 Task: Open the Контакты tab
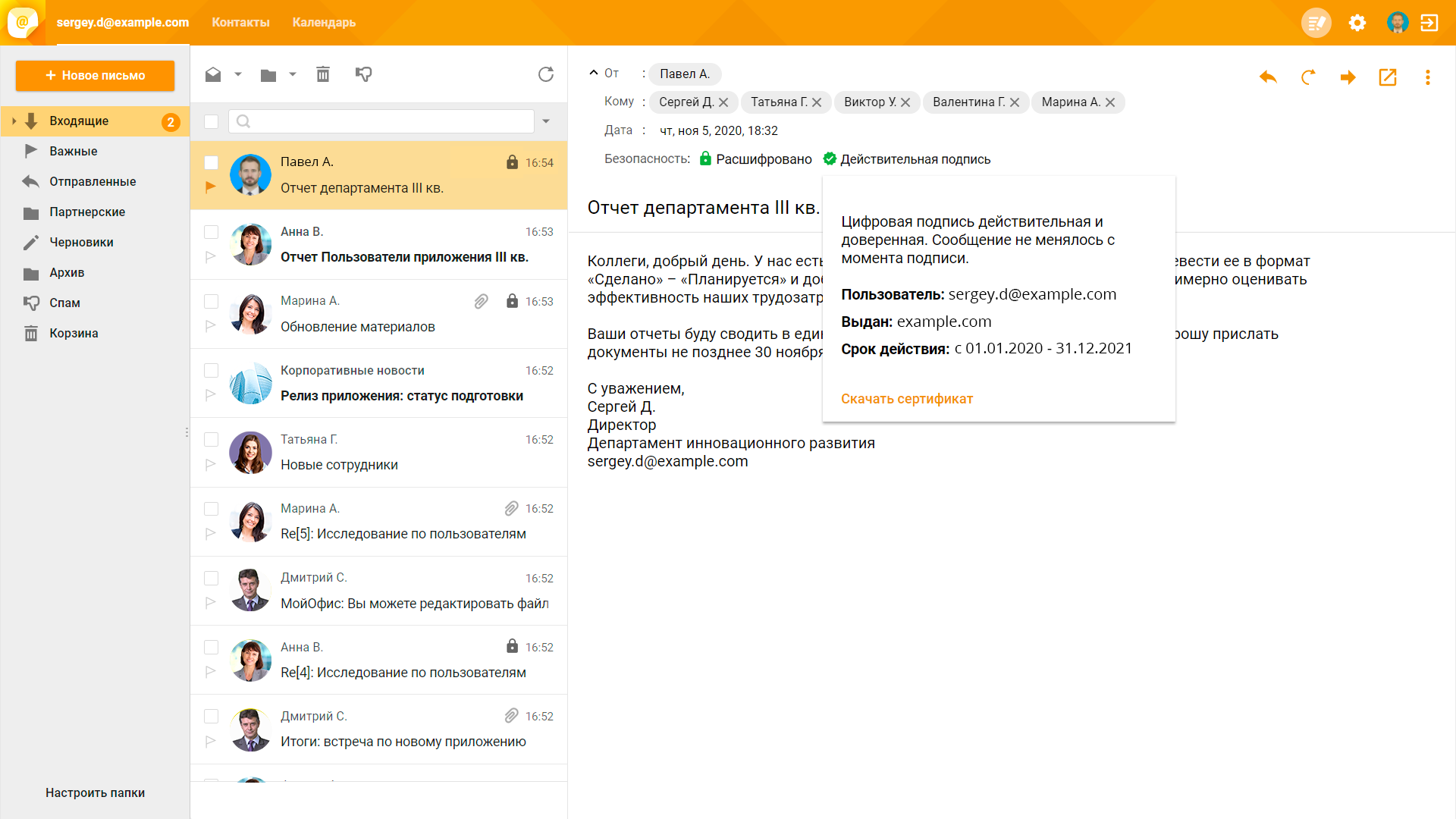click(240, 23)
